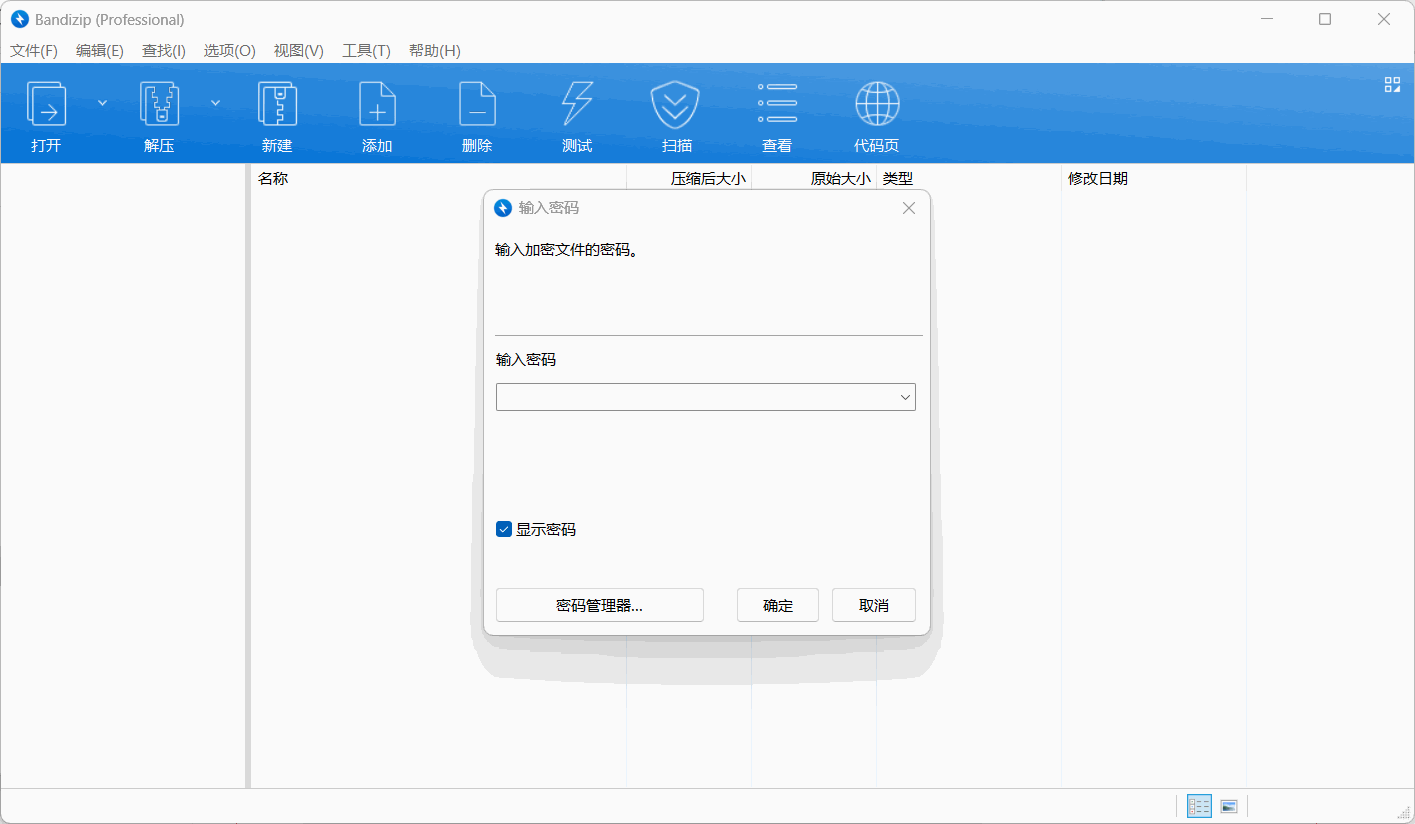The image size is (1415, 824).
Task: Click the Extract (解压) toolbar icon
Action: coord(159,105)
